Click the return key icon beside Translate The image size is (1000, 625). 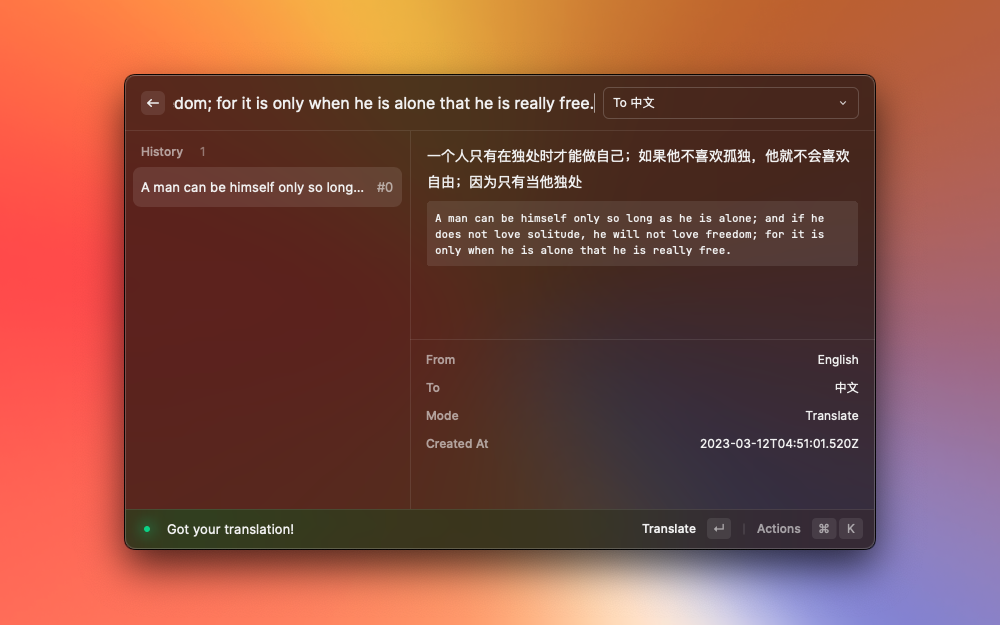click(719, 528)
